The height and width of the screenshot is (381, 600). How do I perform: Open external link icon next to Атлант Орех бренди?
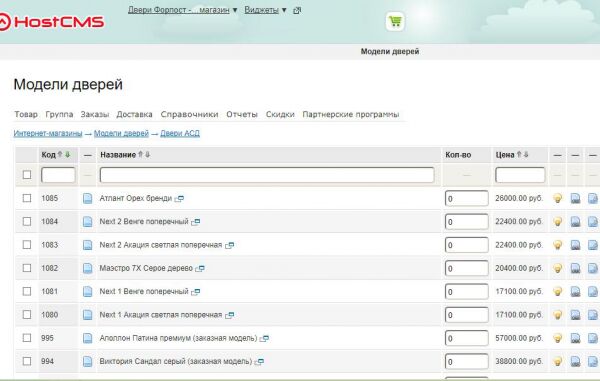[x=179, y=199]
